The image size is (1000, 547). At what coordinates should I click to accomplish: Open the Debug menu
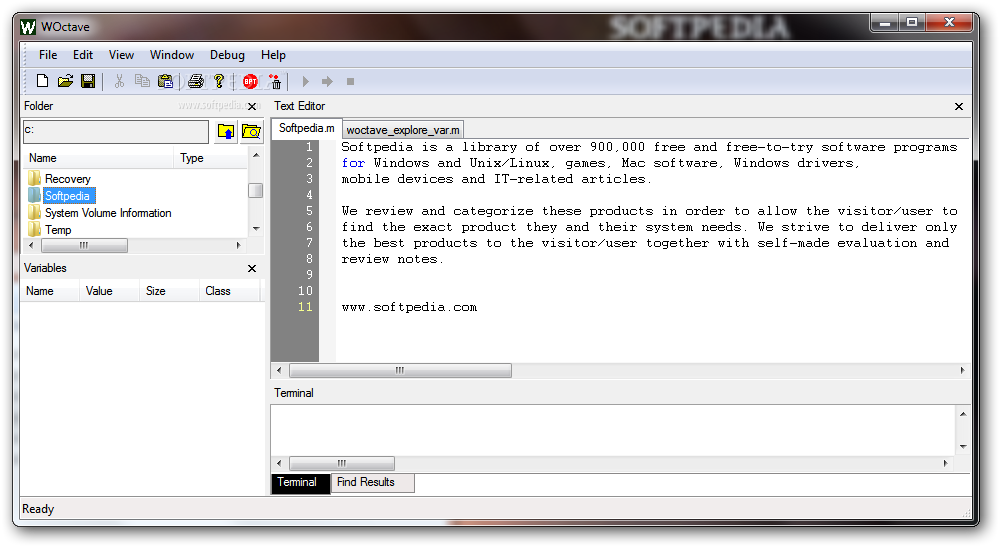point(227,55)
